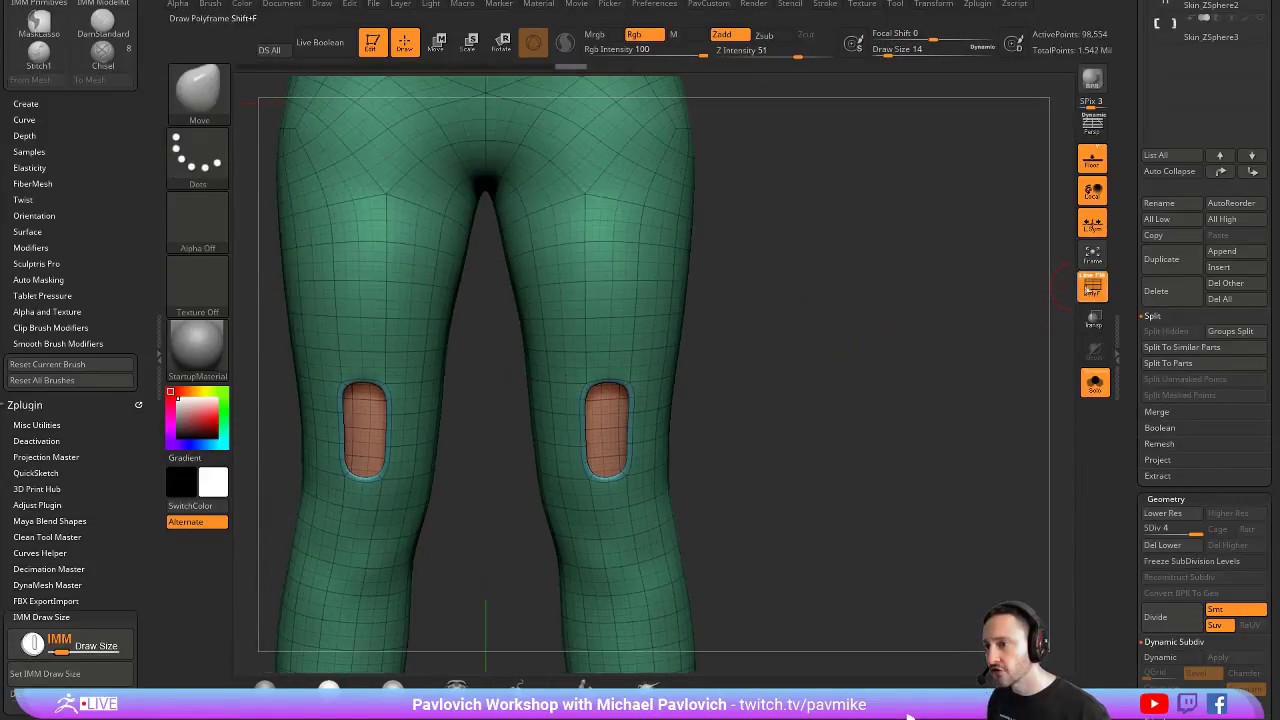
Task: Open the Zscript menu
Action: [1014, 4]
